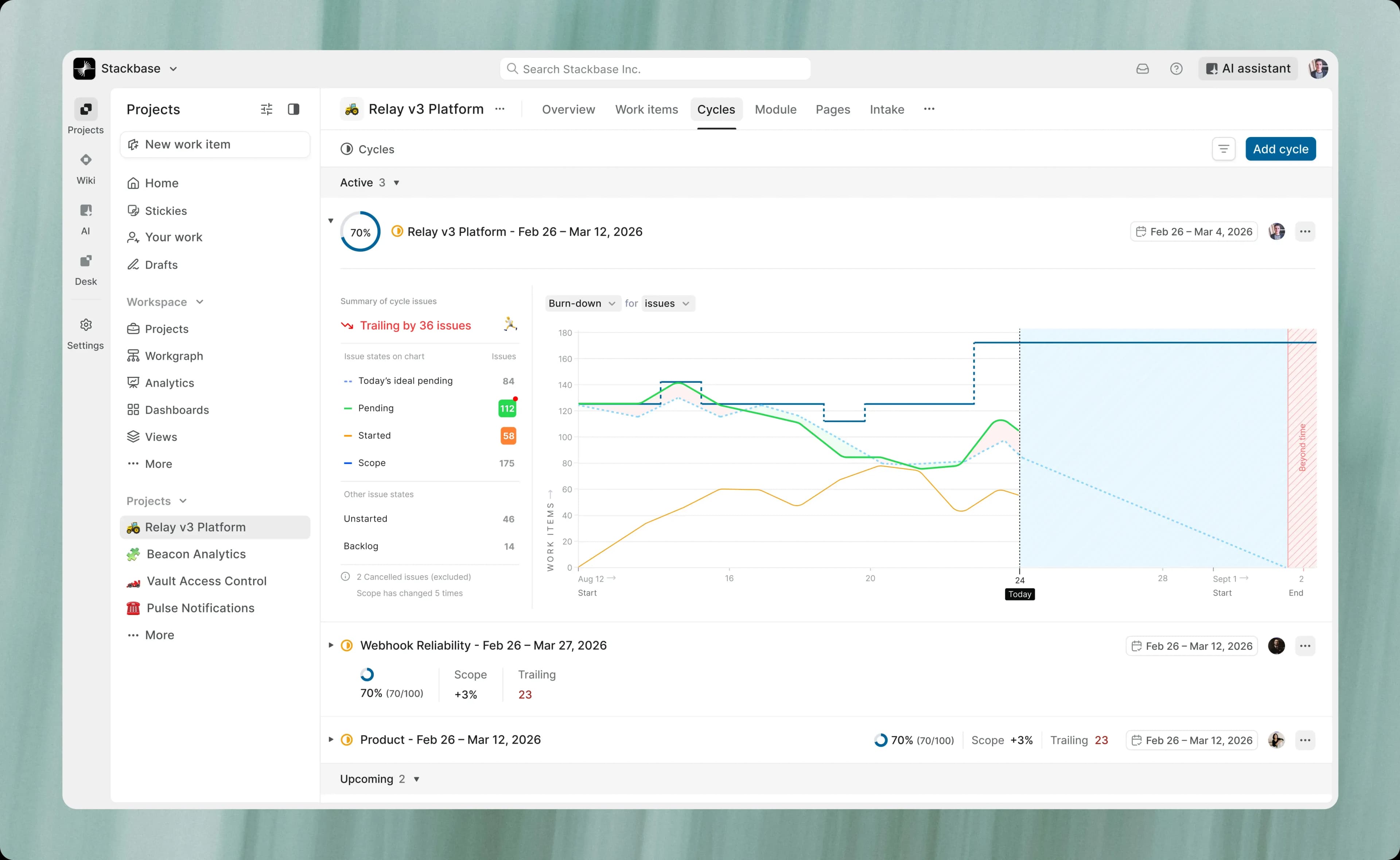Open the issues metric dropdown
Viewport: 1400px width, 860px height.
point(668,303)
